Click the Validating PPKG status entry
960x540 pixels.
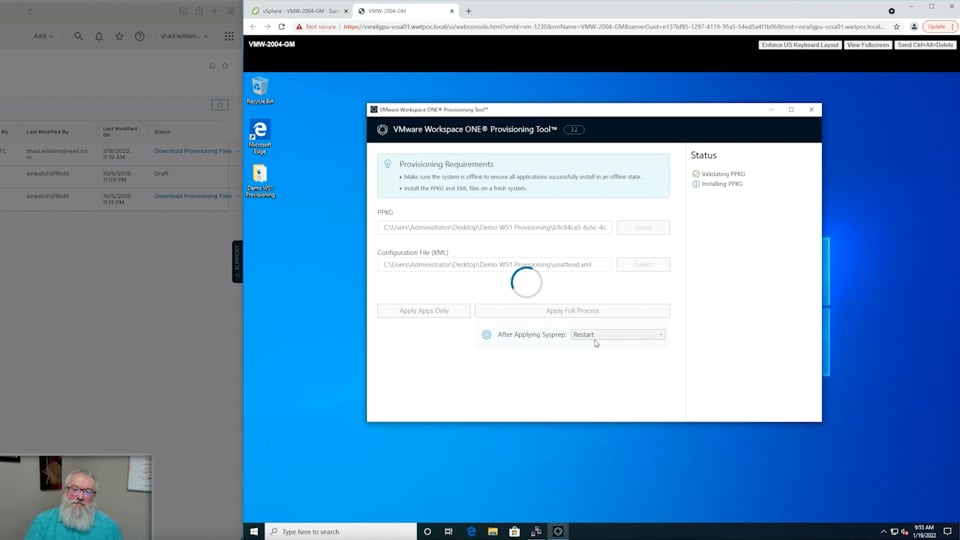coord(719,174)
